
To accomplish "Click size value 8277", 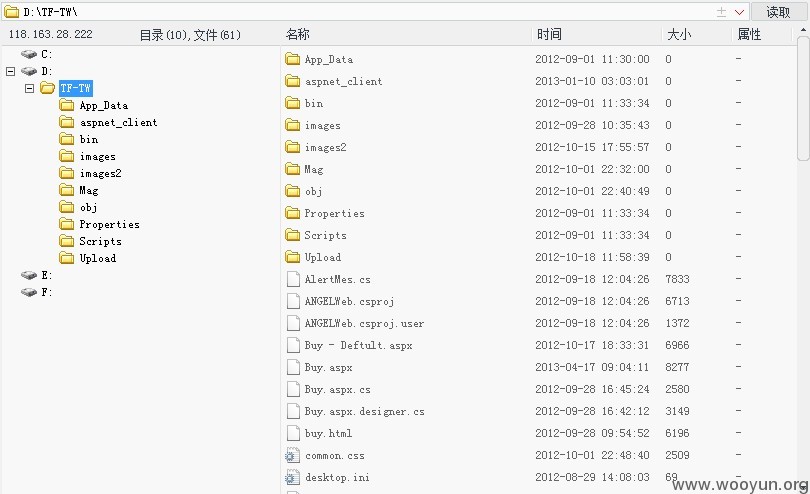I will (677, 367).
